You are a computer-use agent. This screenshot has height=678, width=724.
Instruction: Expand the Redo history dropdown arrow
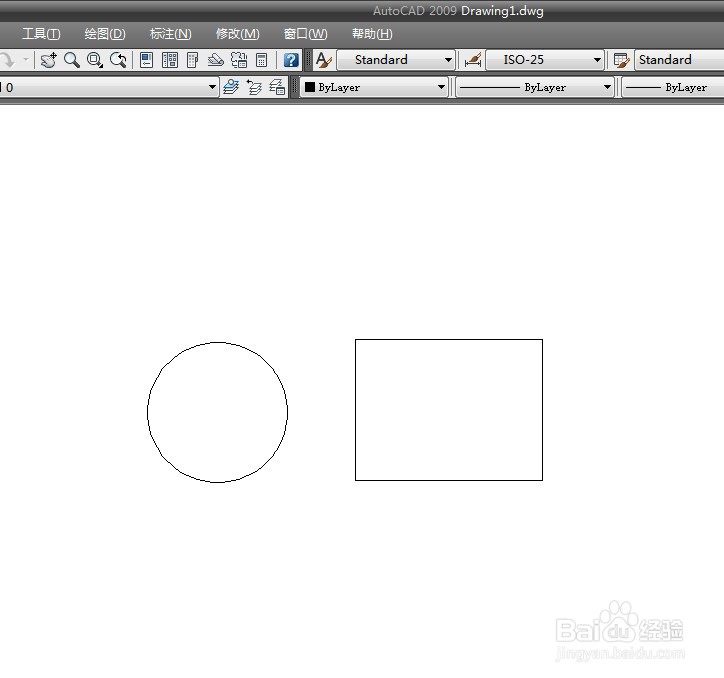tap(26, 60)
